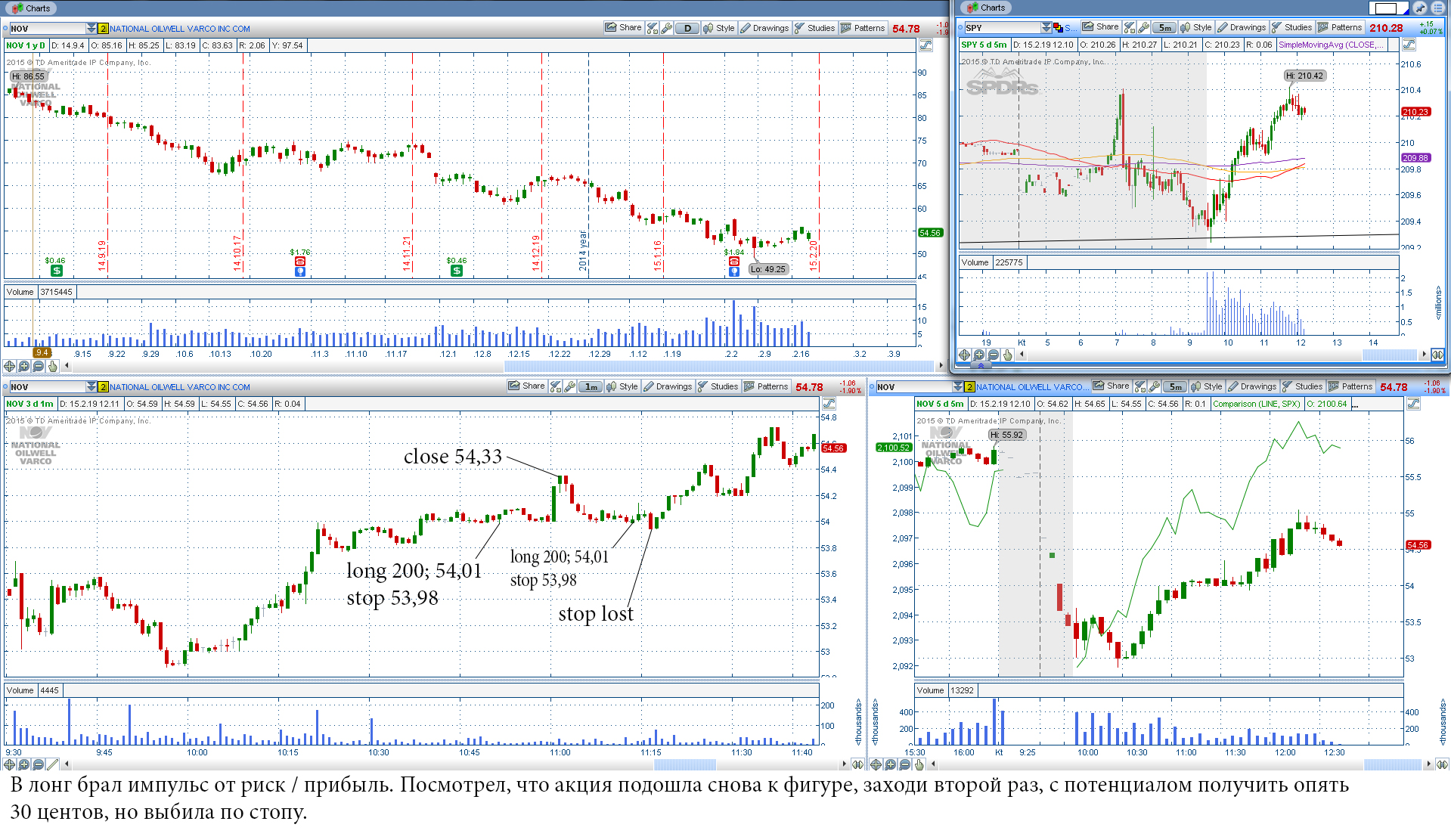Click the SPY symbol input field

[1003, 28]
